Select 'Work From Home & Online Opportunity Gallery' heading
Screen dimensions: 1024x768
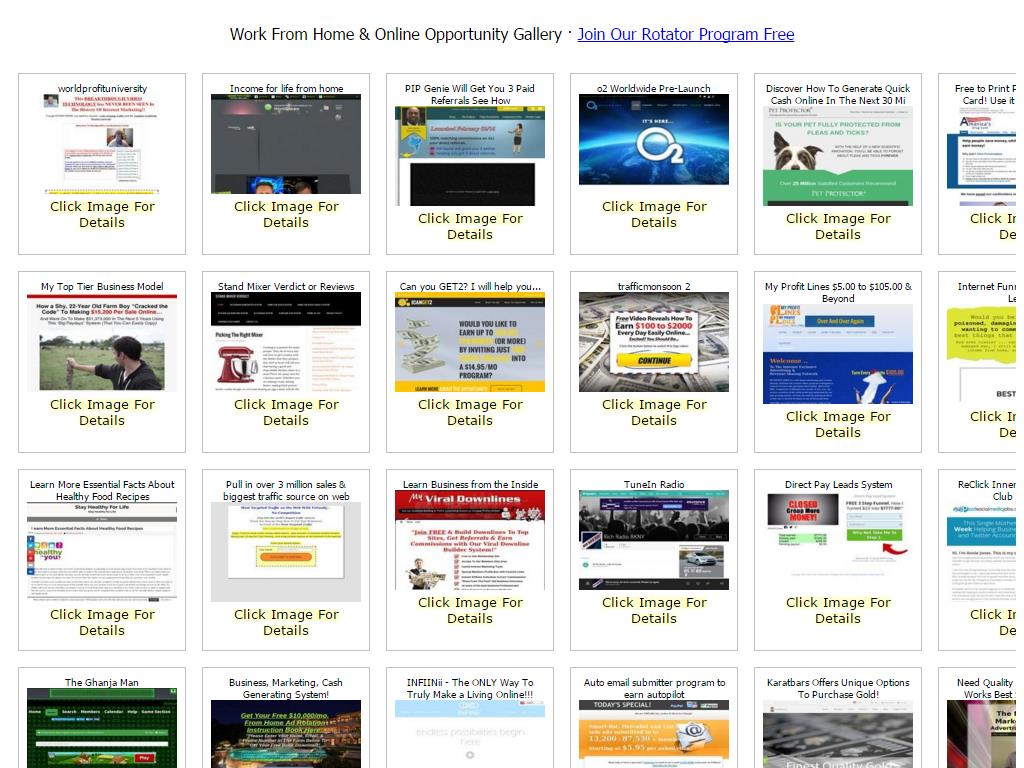pyautogui.click(x=396, y=34)
